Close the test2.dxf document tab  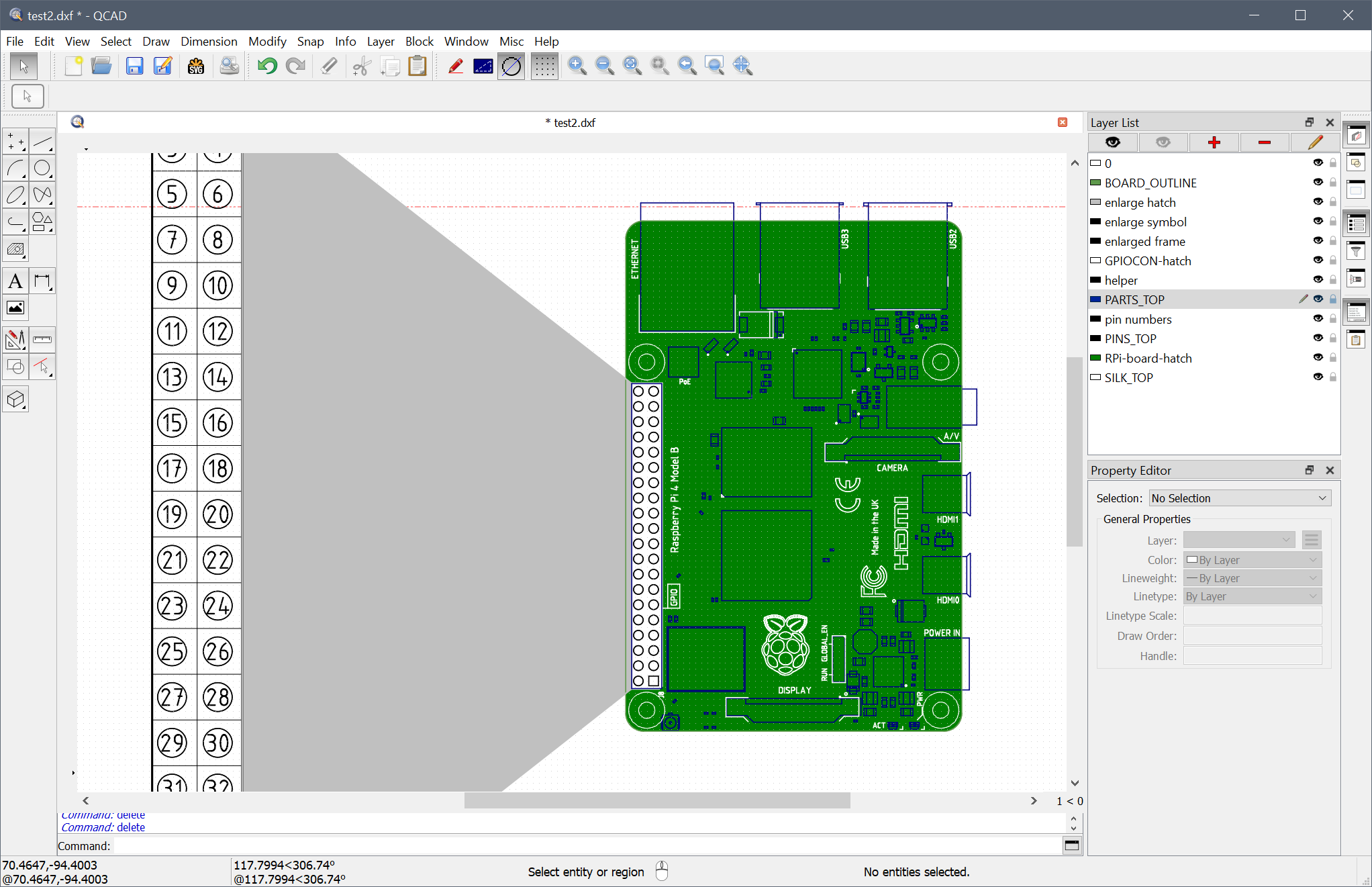point(1063,122)
